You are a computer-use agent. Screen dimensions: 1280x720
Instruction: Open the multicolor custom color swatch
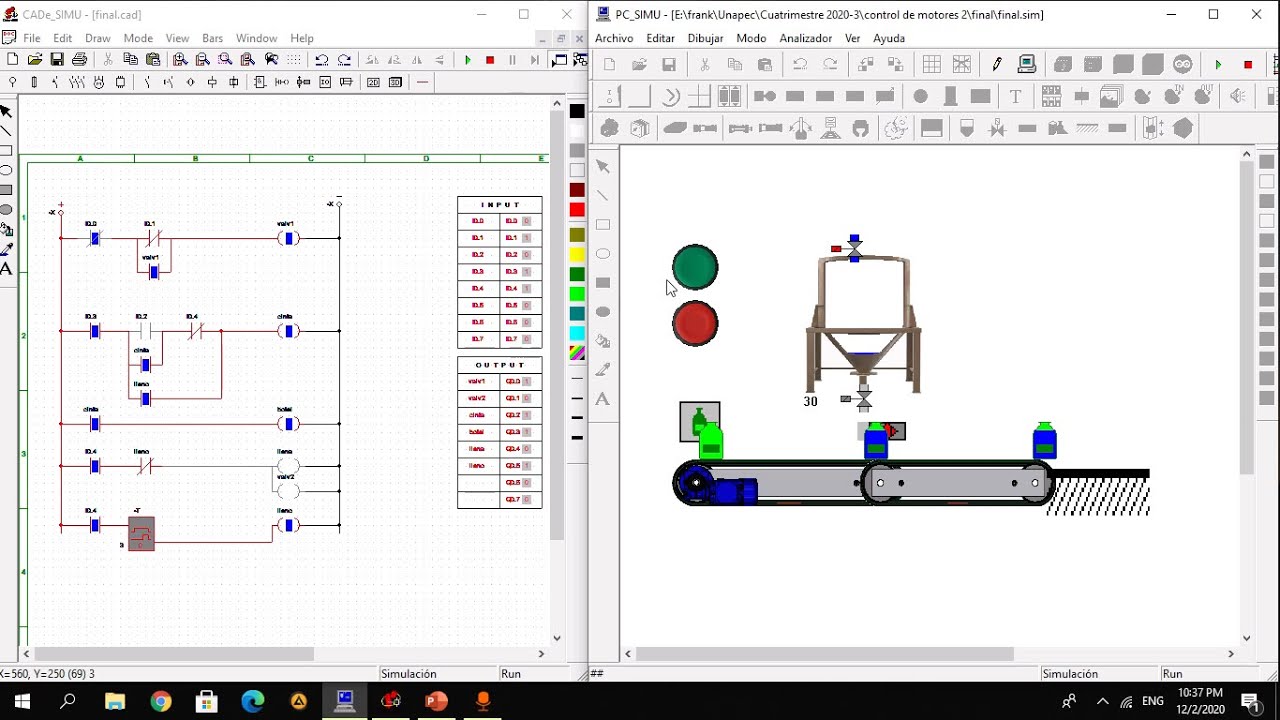[577, 353]
